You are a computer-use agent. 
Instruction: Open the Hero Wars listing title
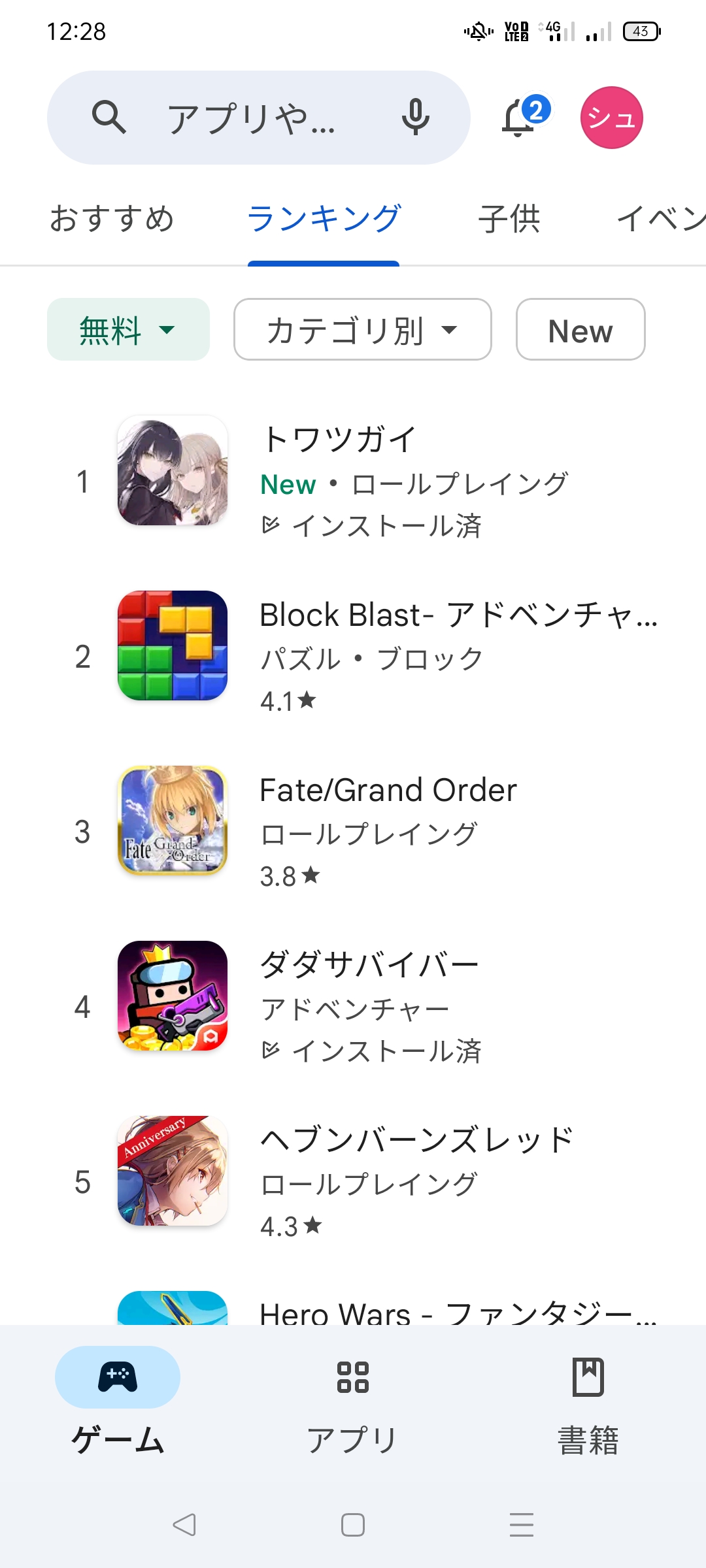pos(458,1312)
